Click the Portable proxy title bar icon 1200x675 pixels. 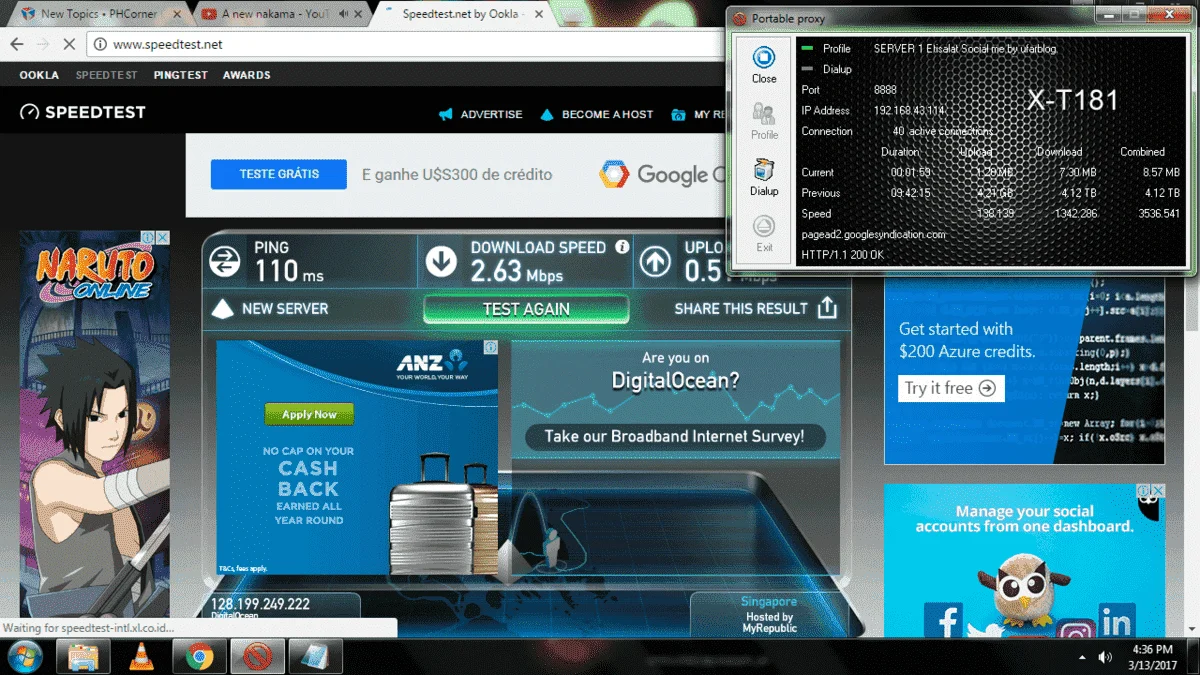(x=740, y=18)
